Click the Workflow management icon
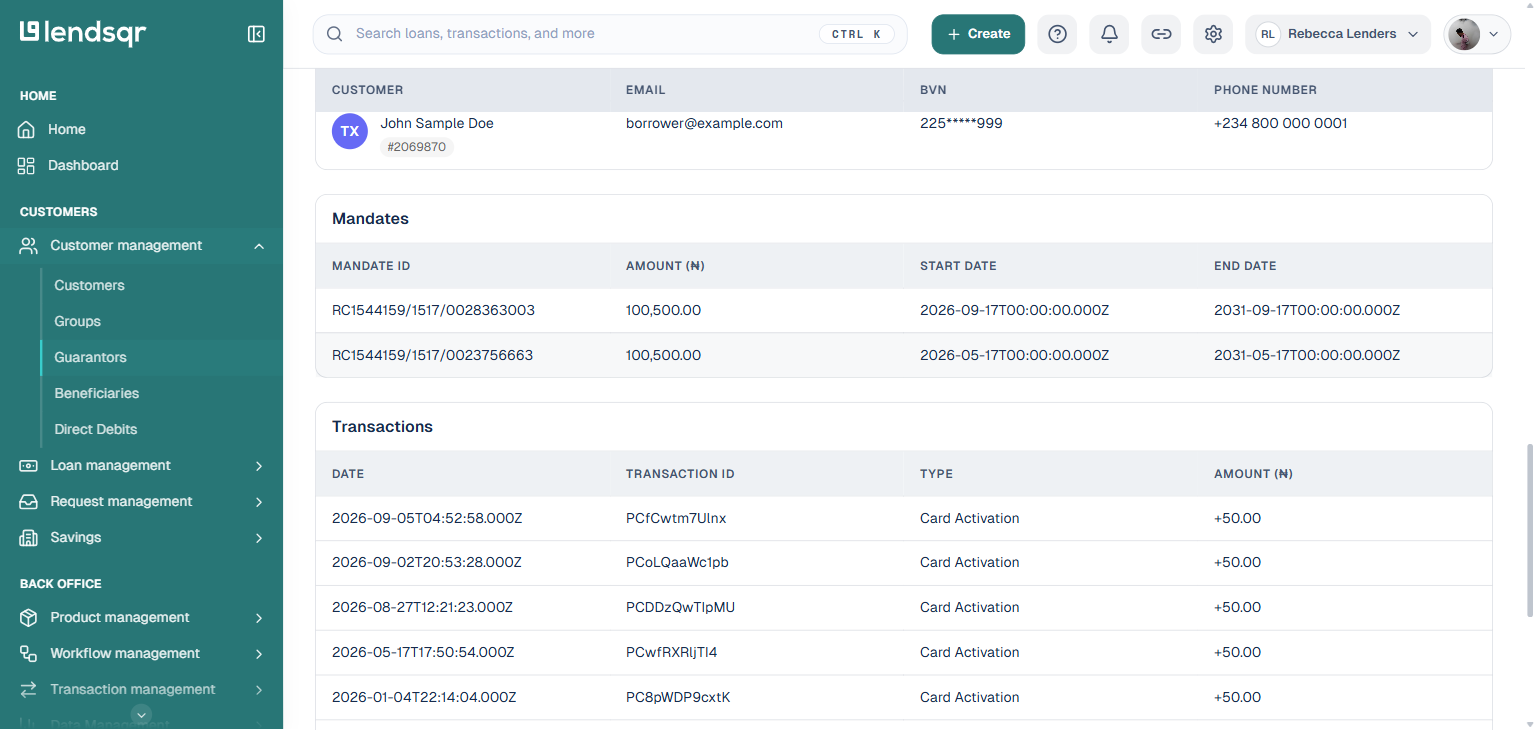1535x730 pixels. 29,654
